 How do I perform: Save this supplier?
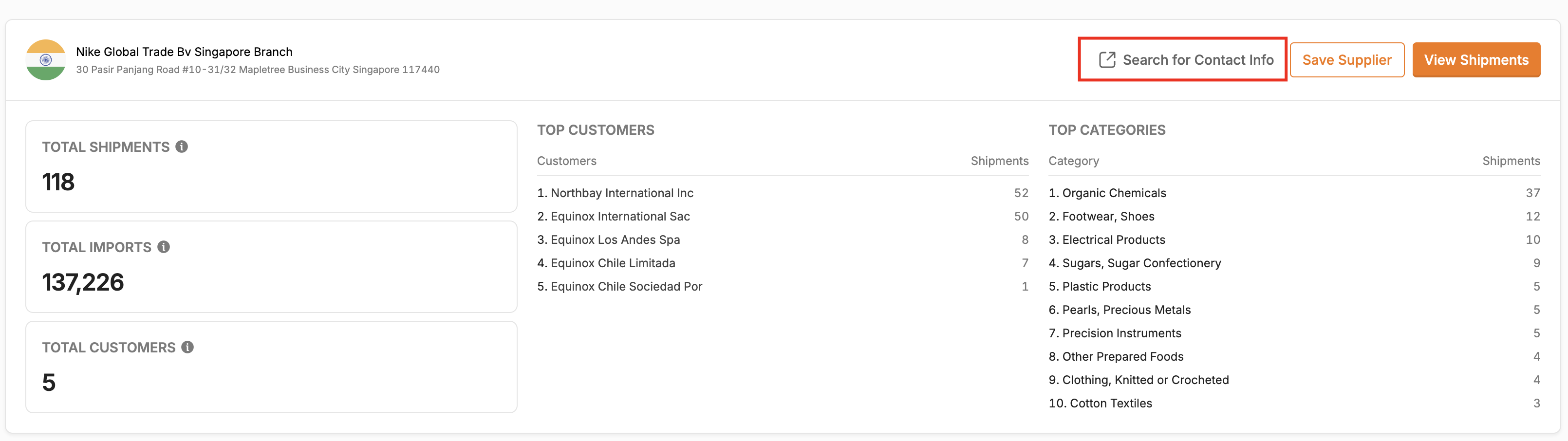(1346, 59)
